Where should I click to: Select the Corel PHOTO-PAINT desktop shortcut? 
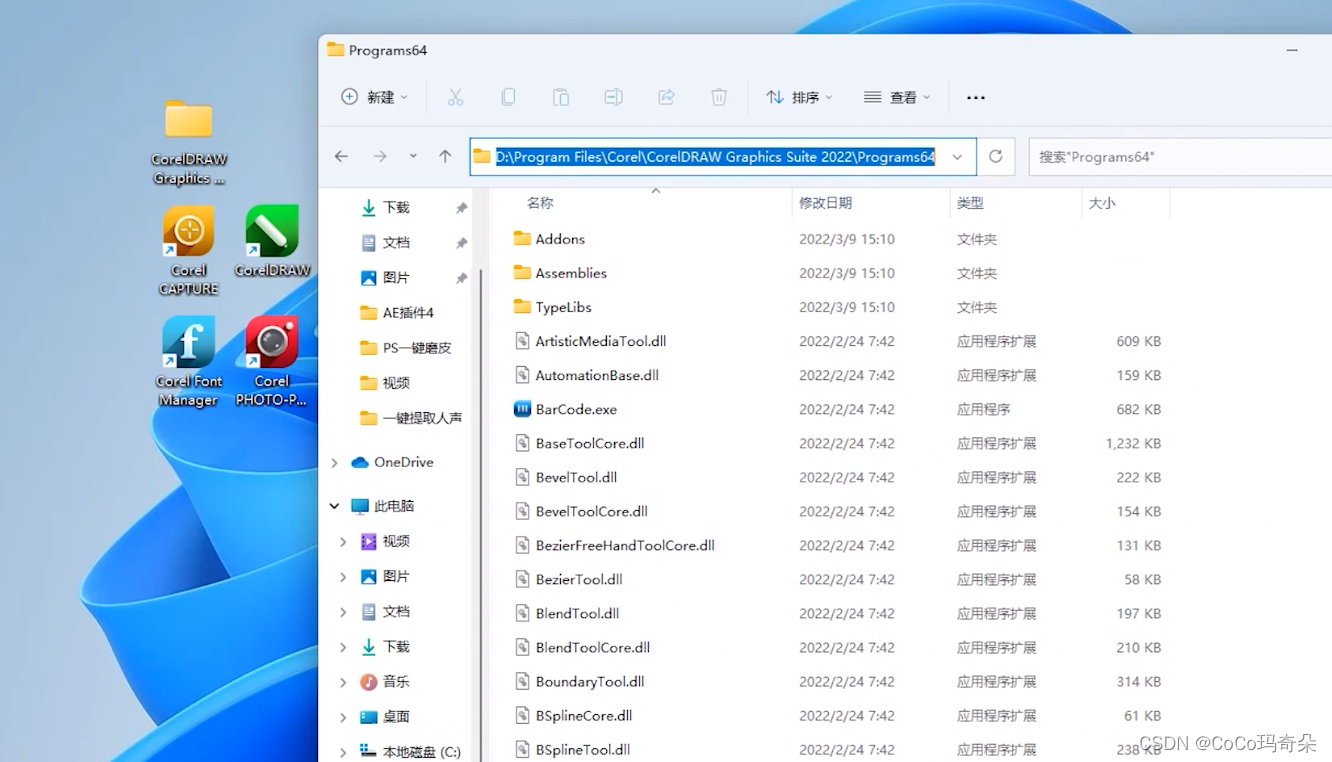pyautogui.click(x=272, y=362)
